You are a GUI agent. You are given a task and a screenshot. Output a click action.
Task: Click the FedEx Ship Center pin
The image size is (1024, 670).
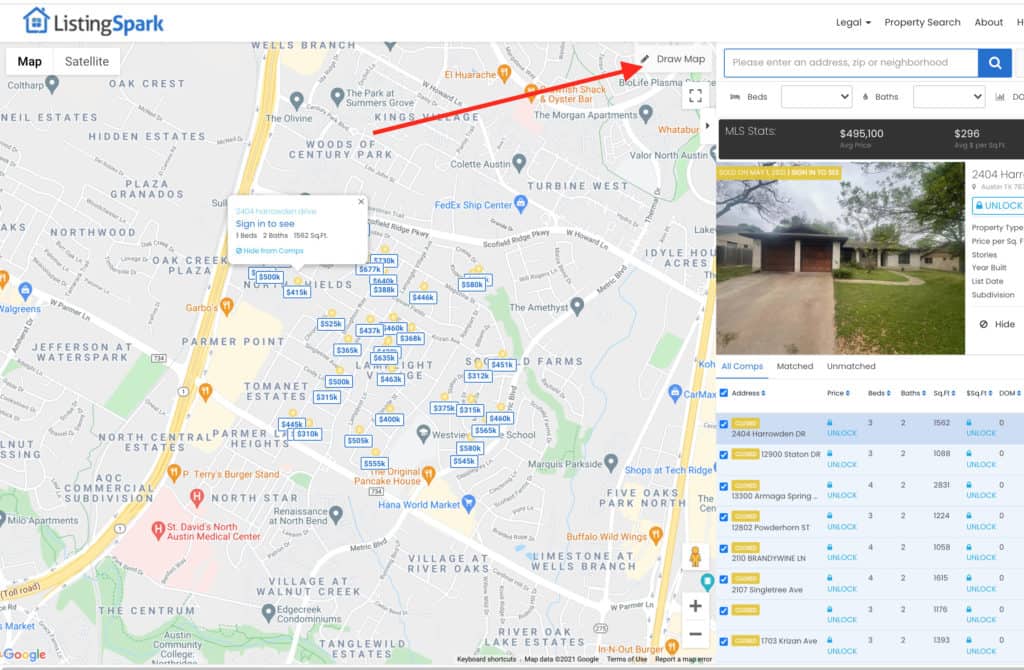[520, 204]
